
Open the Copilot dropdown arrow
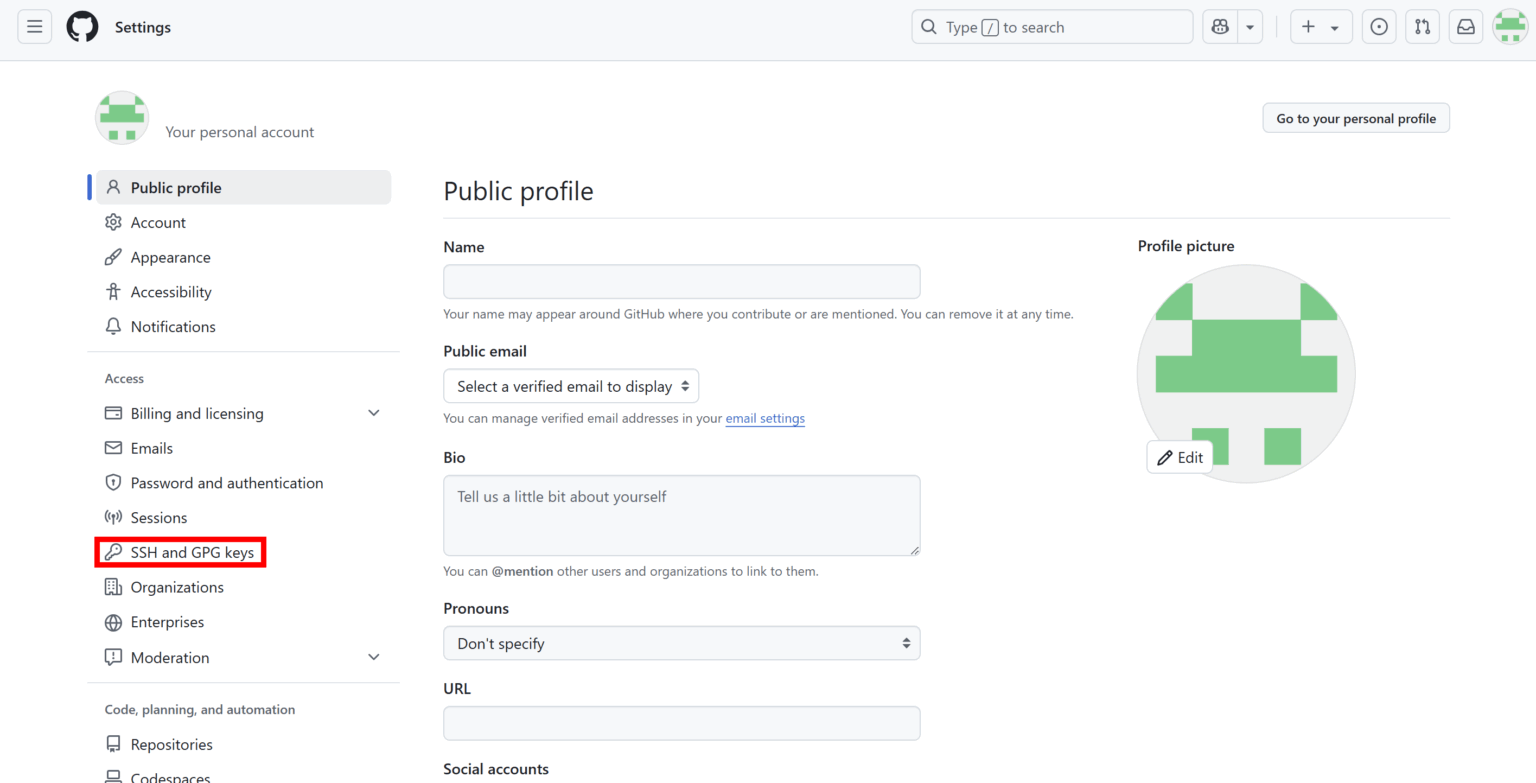point(1250,27)
